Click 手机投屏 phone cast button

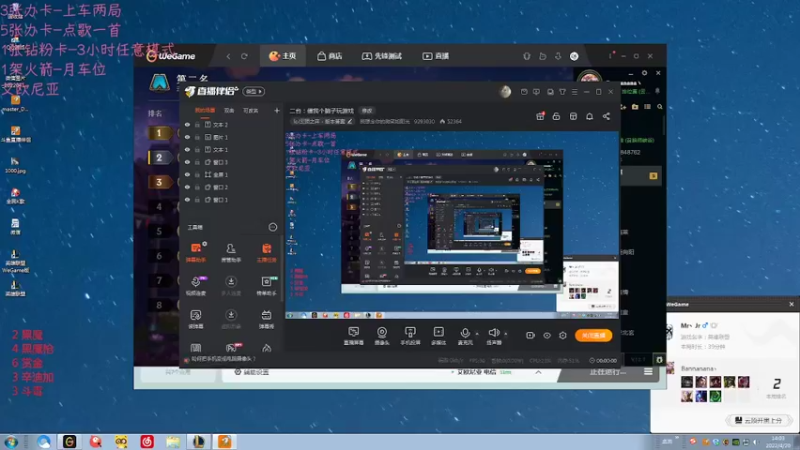pyautogui.click(x=410, y=336)
